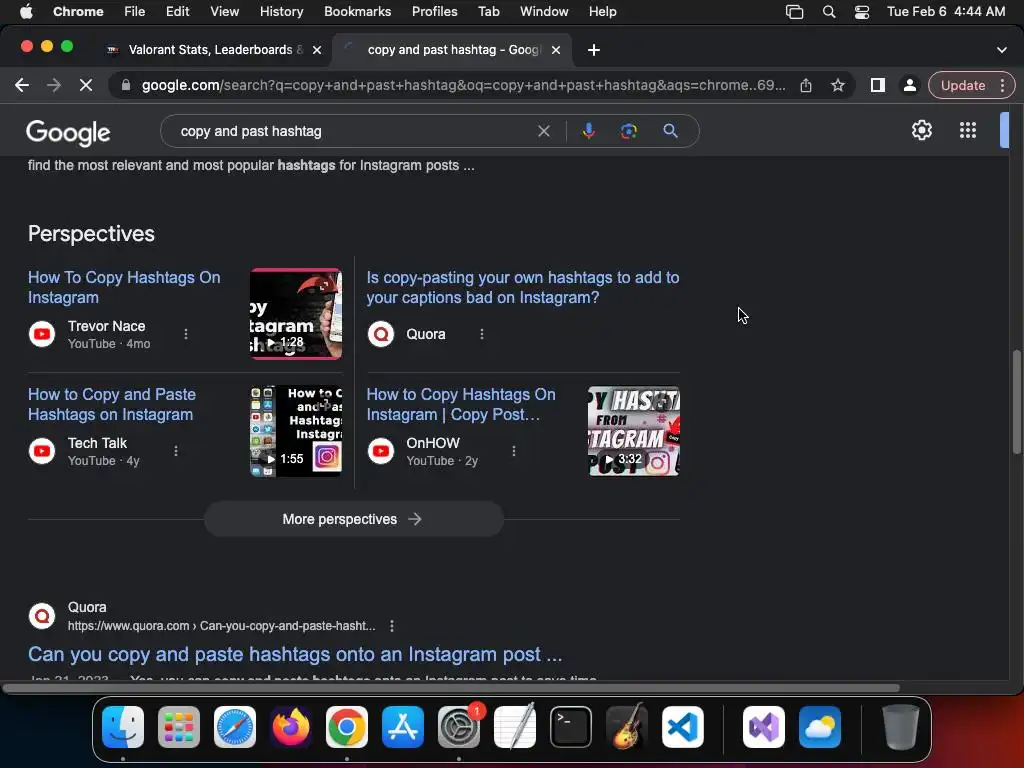The height and width of the screenshot is (768, 1024).
Task: Open options menu for OnHOW result
Action: tap(514, 451)
